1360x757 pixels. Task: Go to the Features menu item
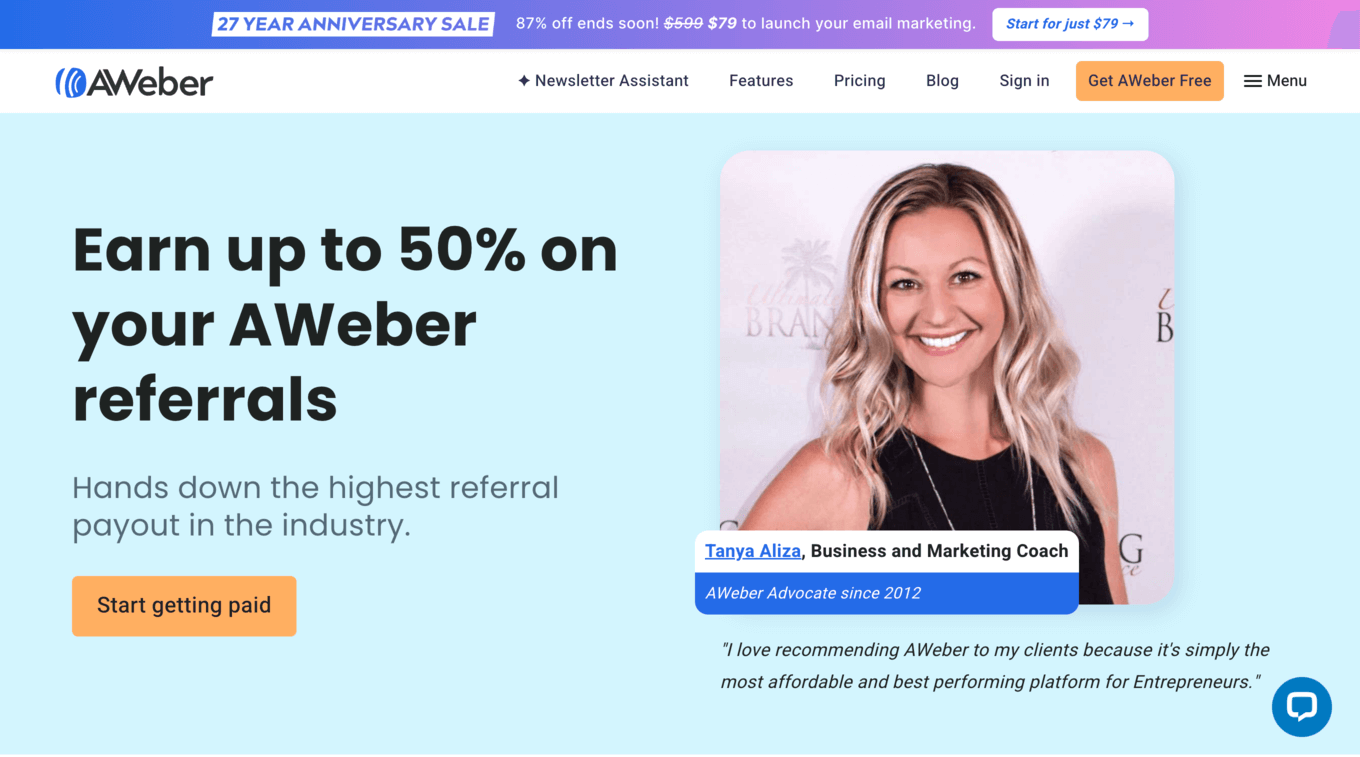761,81
